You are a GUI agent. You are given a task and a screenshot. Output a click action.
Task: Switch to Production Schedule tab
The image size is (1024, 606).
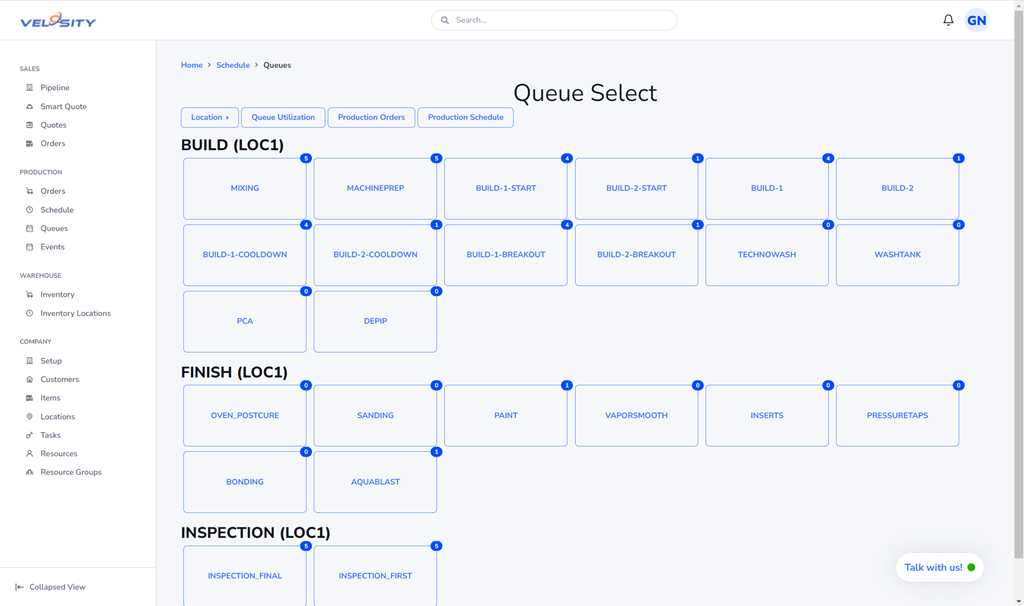(x=465, y=118)
